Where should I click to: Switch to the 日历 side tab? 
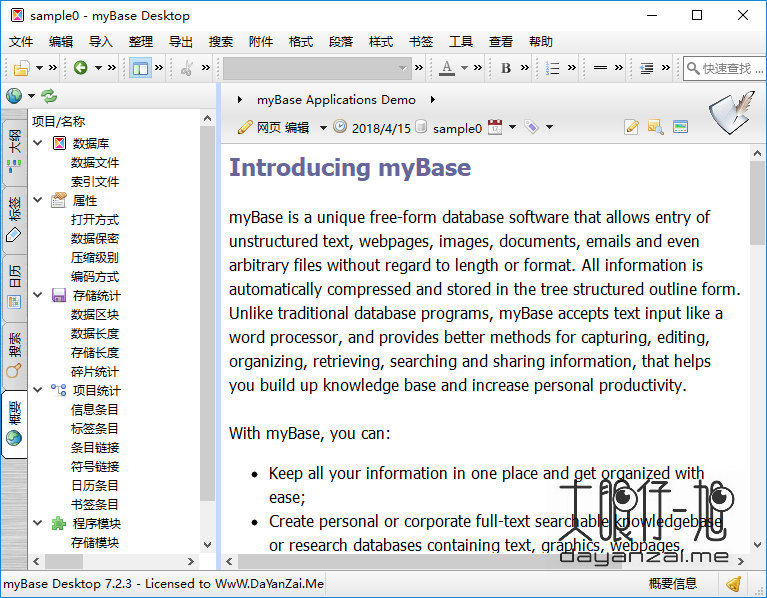click(14, 288)
